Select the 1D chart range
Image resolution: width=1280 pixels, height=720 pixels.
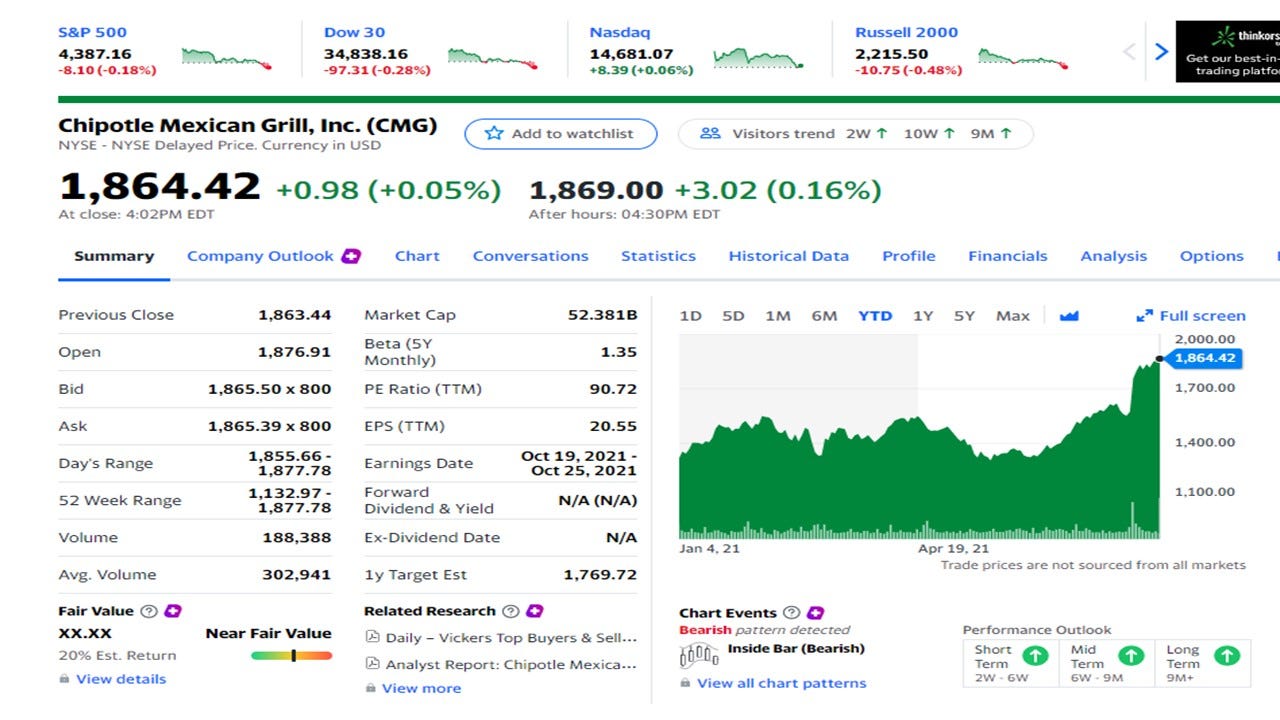point(690,316)
